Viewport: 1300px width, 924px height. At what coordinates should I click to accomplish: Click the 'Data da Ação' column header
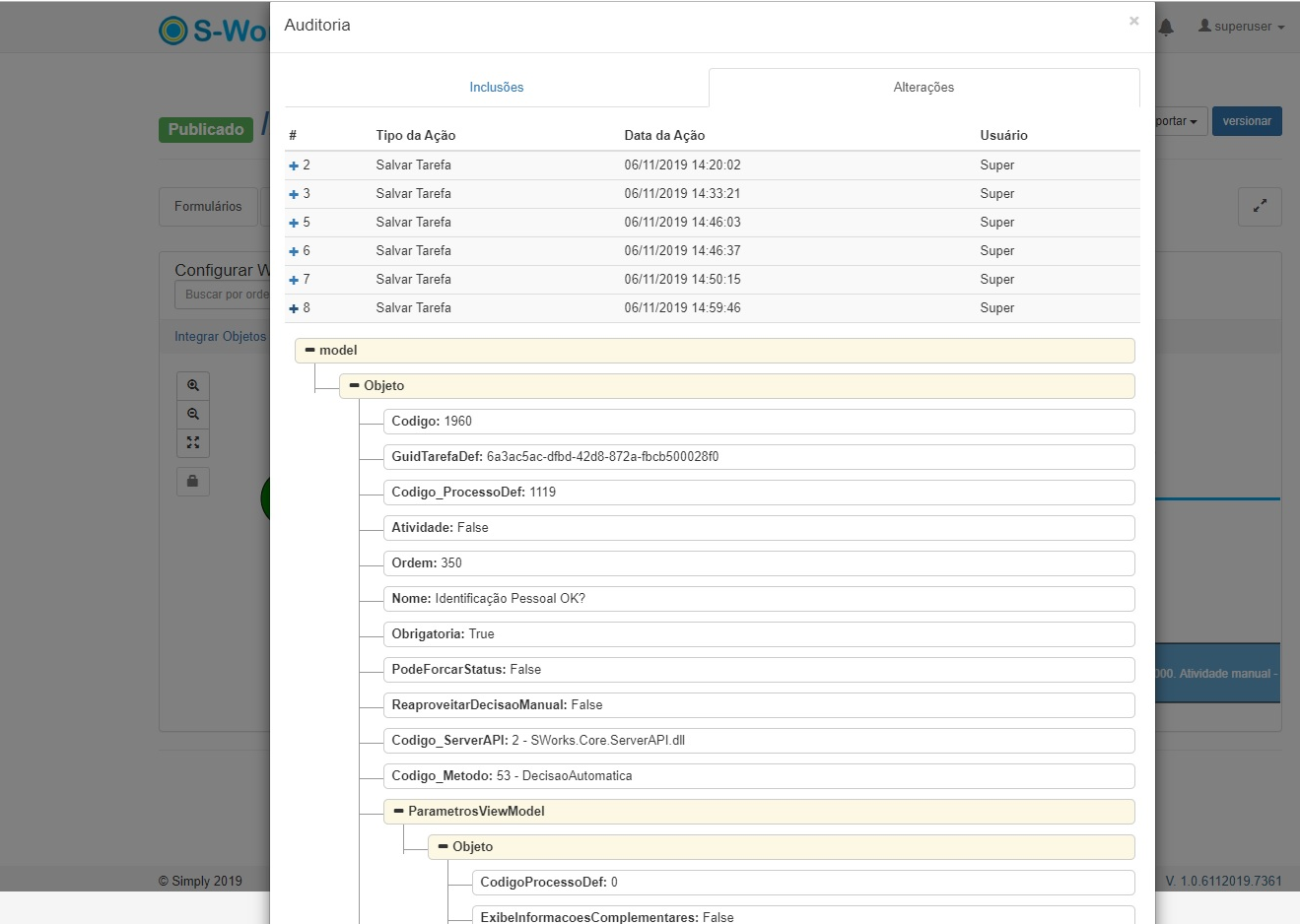[664, 135]
